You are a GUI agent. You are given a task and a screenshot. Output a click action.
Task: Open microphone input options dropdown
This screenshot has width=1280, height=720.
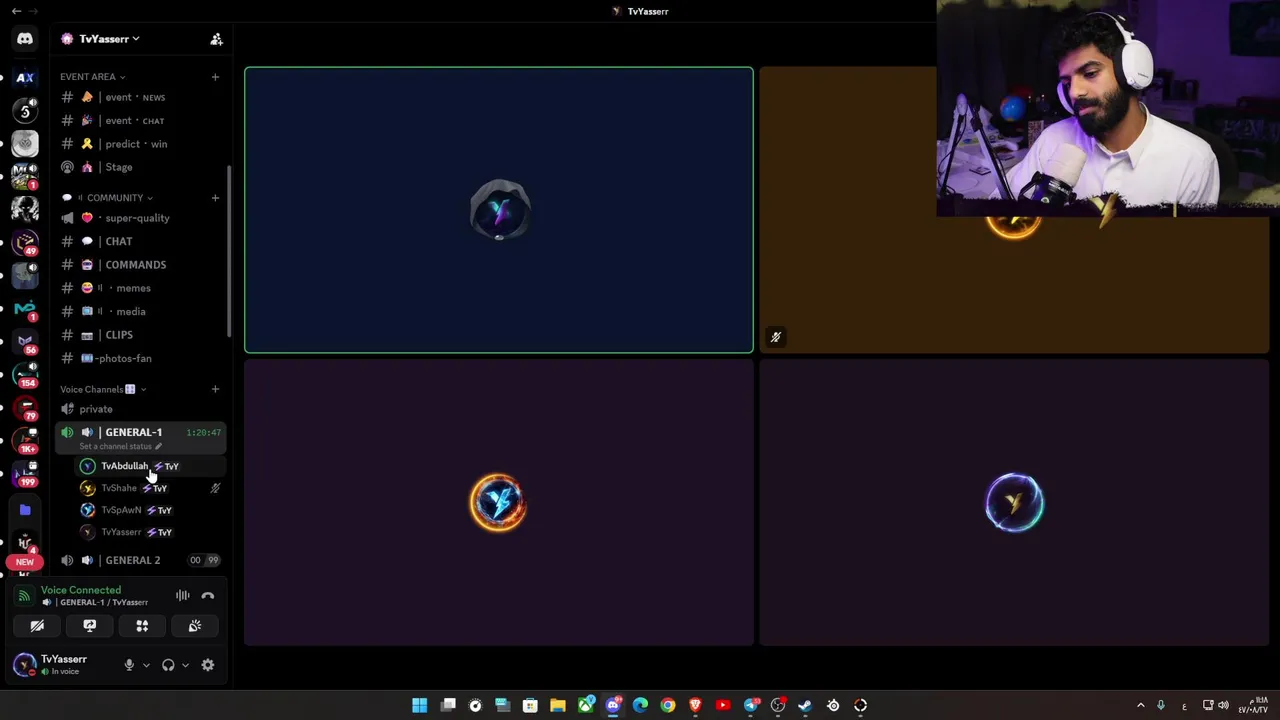click(x=146, y=665)
